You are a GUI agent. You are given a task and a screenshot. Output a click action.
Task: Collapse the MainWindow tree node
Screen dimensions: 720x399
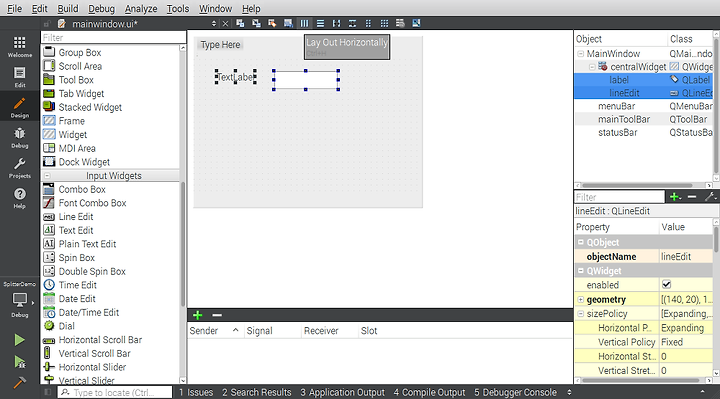point(580,54)
